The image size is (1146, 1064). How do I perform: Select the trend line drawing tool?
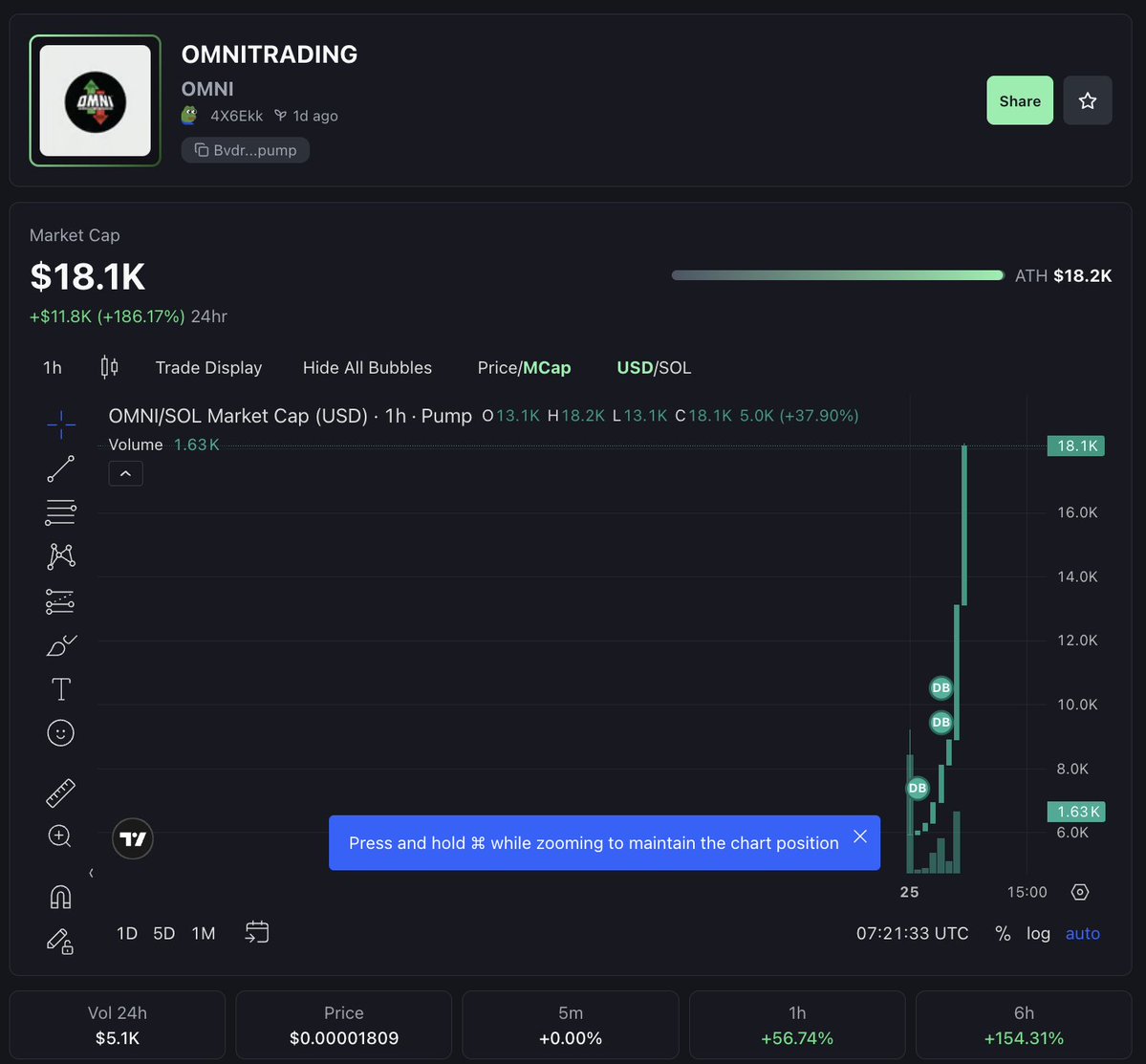pyautogui.click(x=60, y=468)
